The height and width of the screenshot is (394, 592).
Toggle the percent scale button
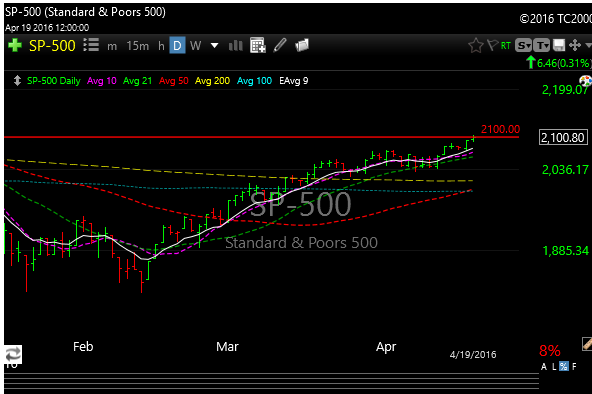click(x=564, y=366)
